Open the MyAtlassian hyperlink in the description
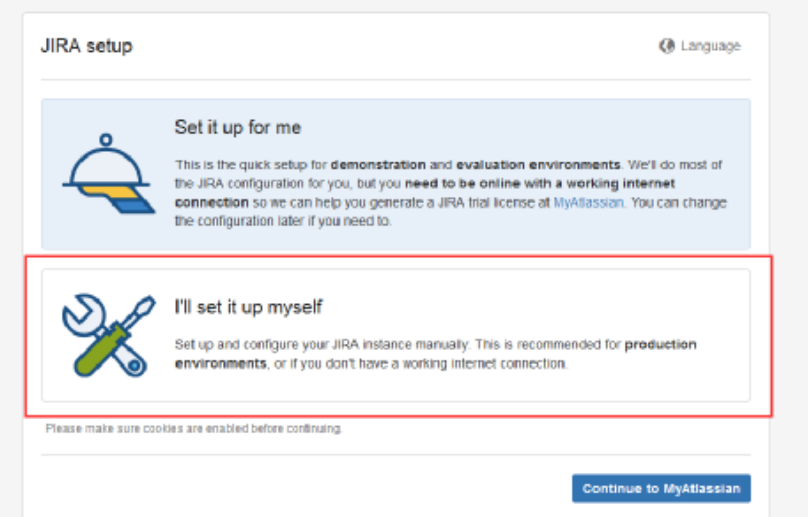Viewport: 808px width, 517px height. [588, 203]
